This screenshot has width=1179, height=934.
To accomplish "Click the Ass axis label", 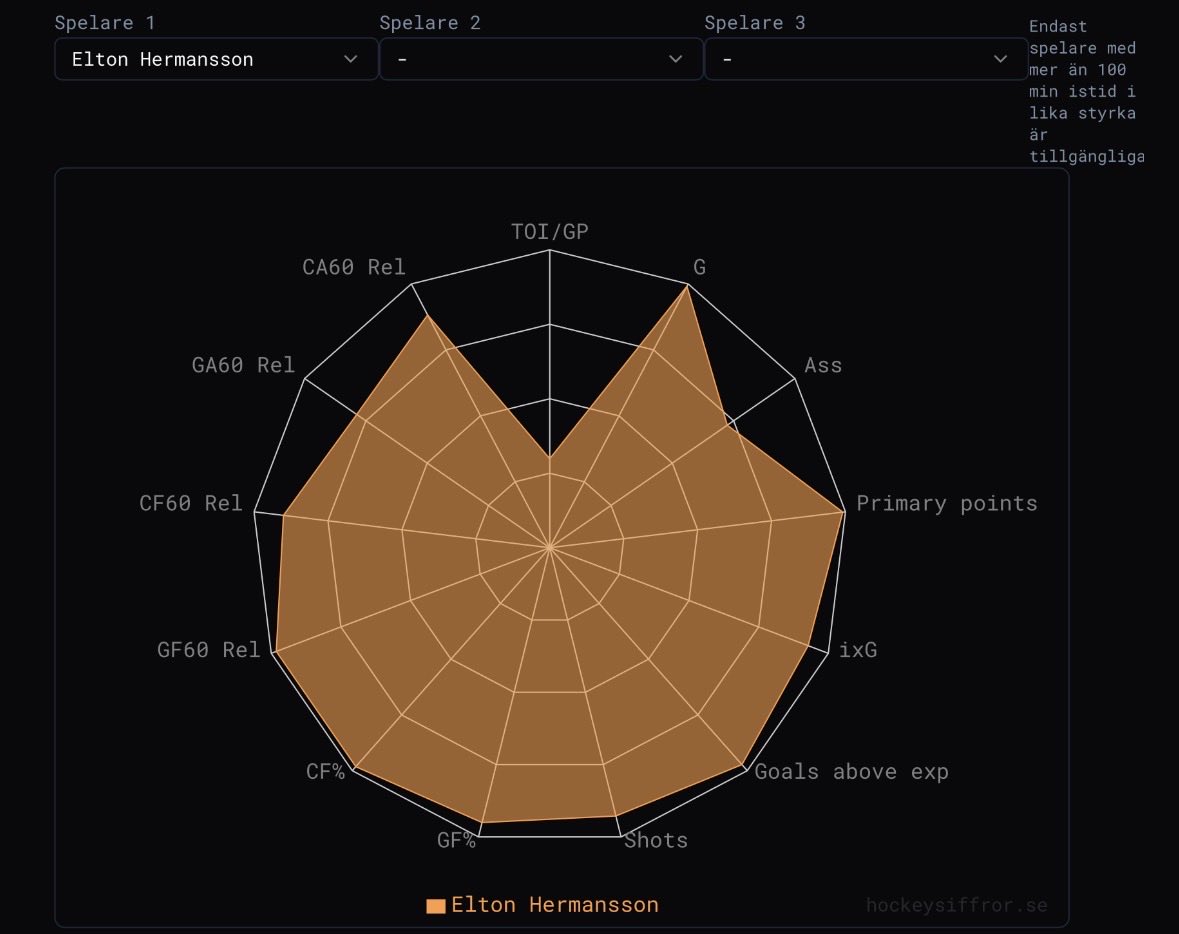I will tap(823, 365).
